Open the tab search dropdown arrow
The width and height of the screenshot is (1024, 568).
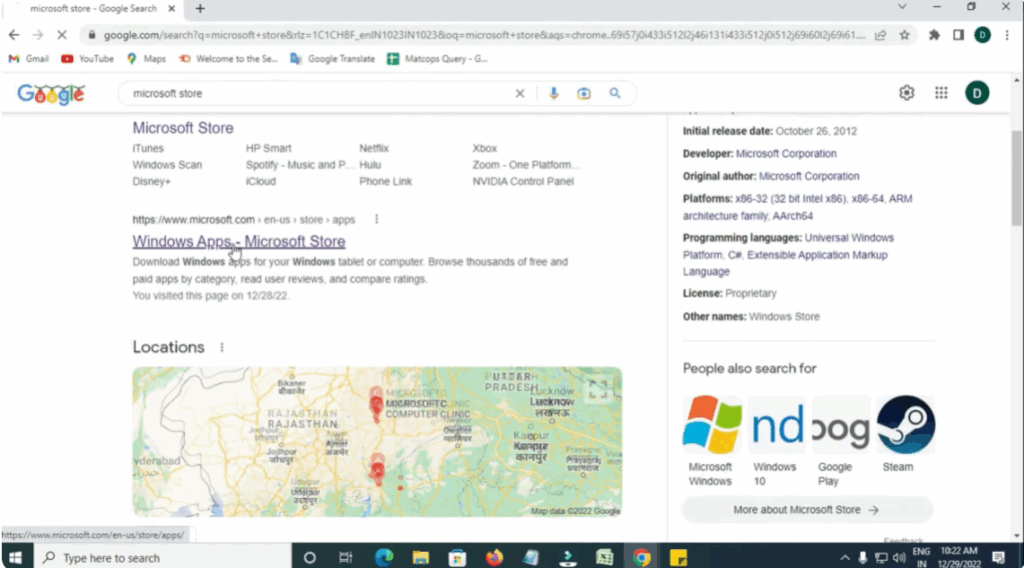[x=902, y=7]
